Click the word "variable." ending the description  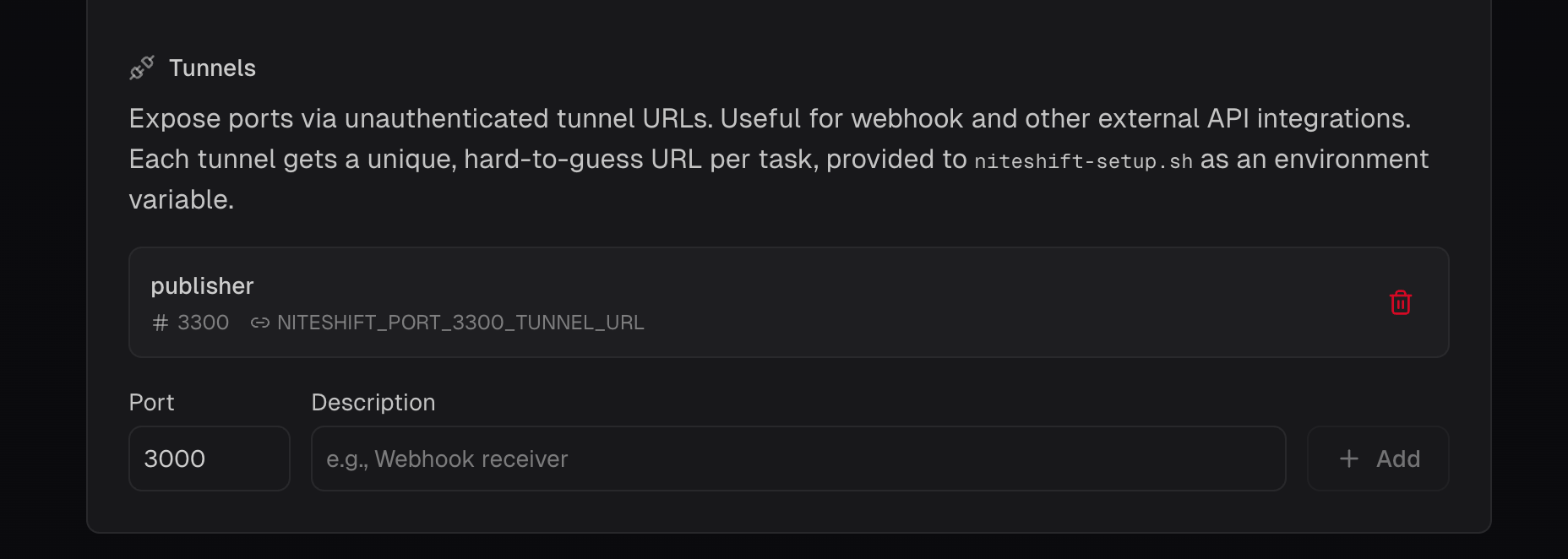pyautogui.click(x=181, y=200)
